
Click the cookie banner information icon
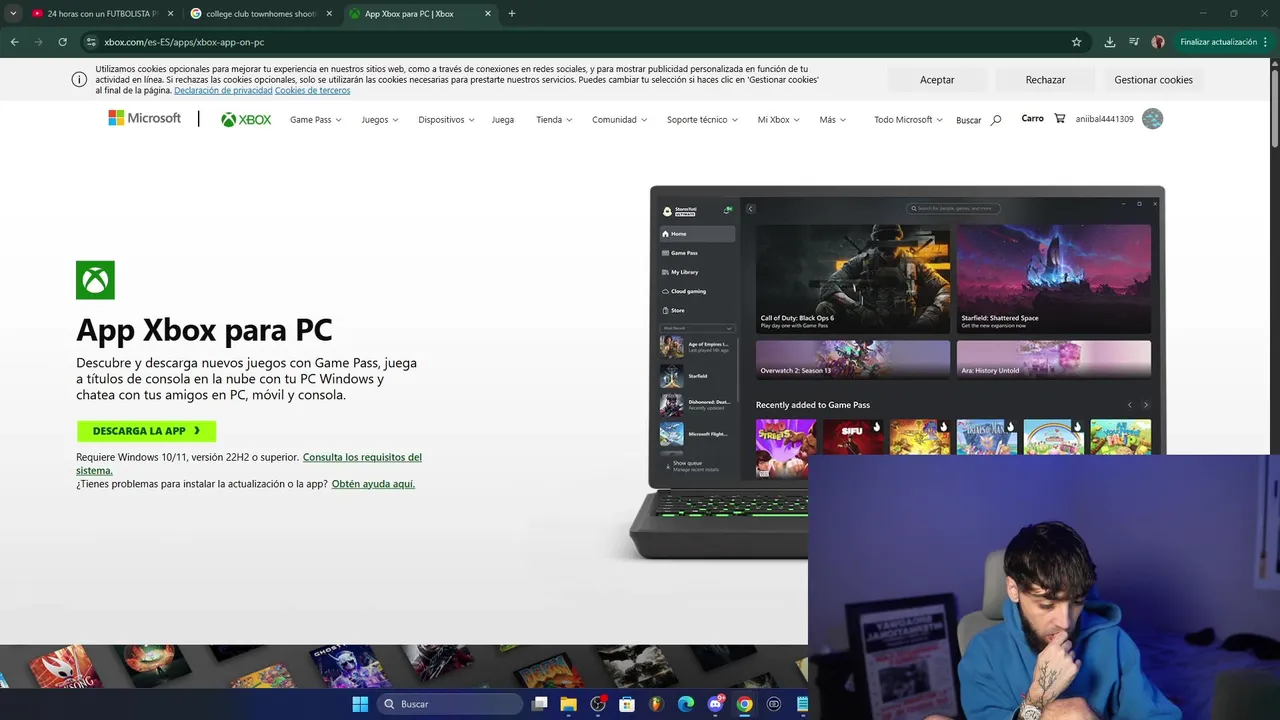click(79, 80)
